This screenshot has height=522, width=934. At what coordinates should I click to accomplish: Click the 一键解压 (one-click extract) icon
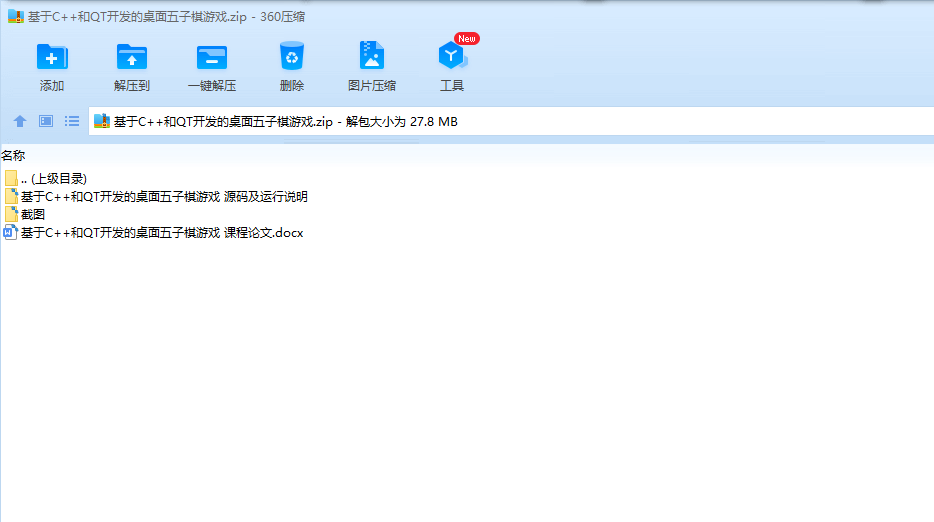point(211,67)
